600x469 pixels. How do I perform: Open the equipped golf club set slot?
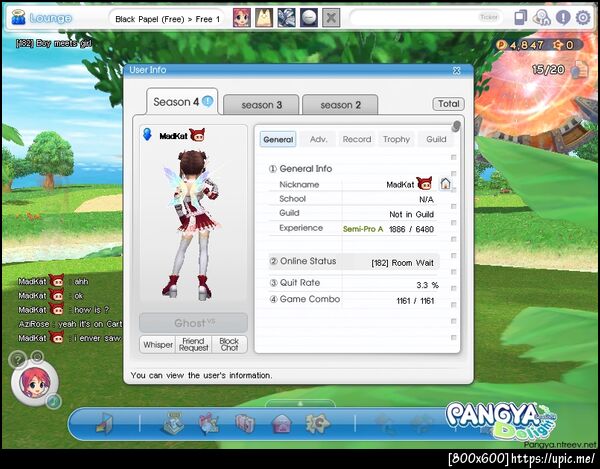286,18
